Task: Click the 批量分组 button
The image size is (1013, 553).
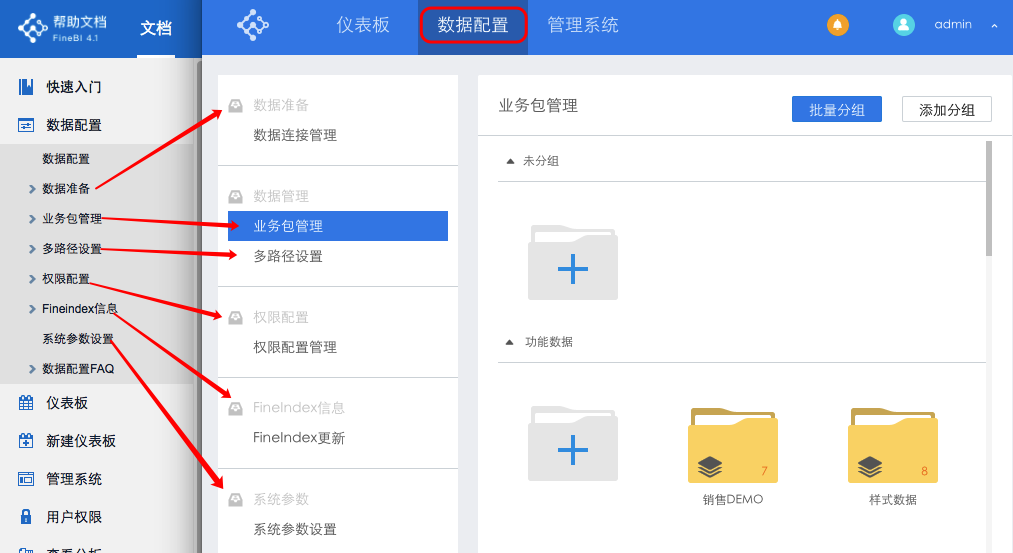Action: point(837,110)
